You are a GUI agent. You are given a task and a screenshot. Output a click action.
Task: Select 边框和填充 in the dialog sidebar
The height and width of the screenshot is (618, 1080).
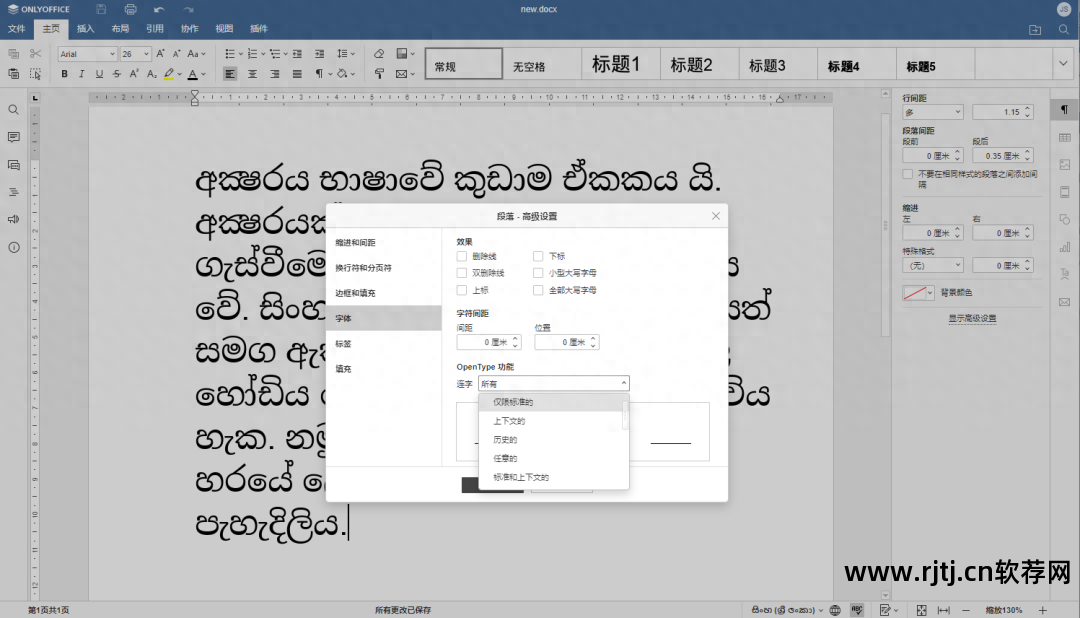pyautogui.click(x=356, y=293)
